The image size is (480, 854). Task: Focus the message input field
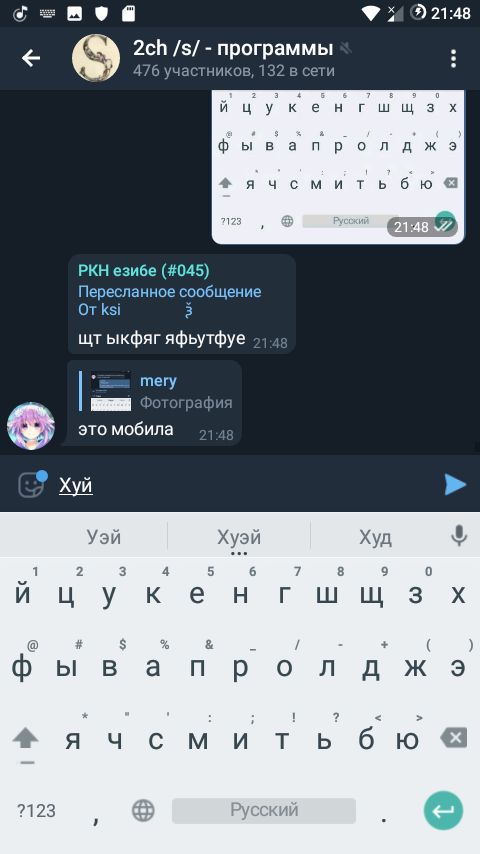(248, 484)
